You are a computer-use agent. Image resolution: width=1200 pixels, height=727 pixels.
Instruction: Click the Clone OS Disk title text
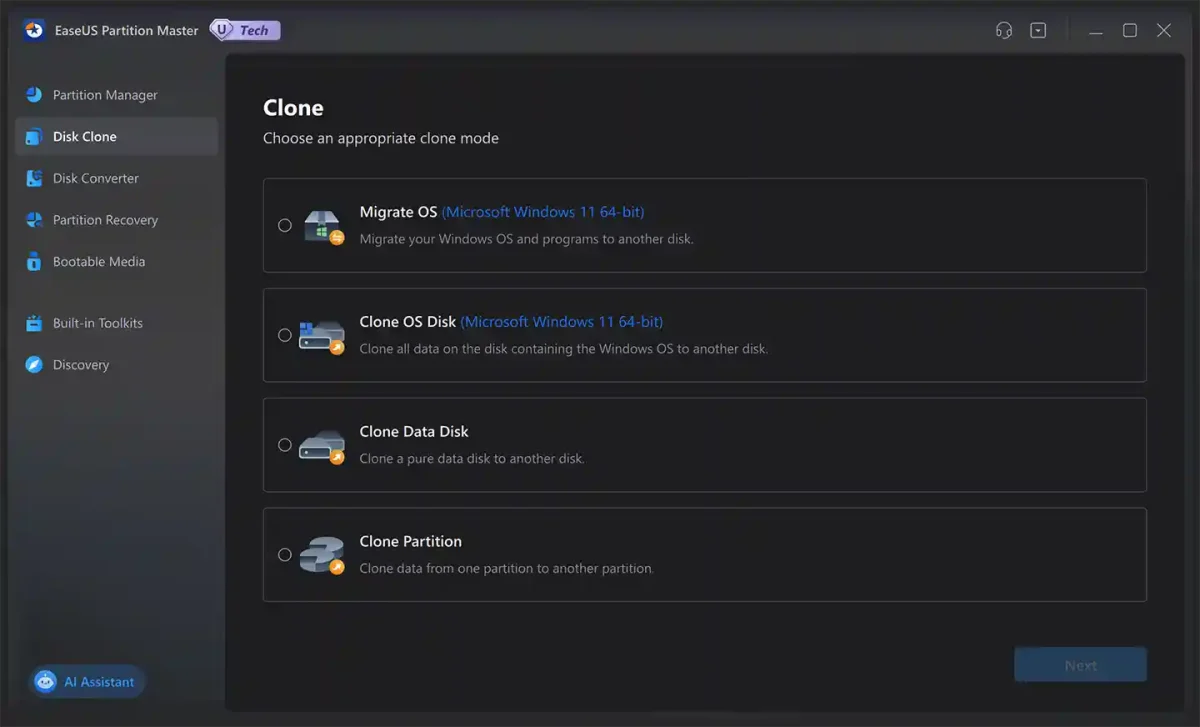408,322
